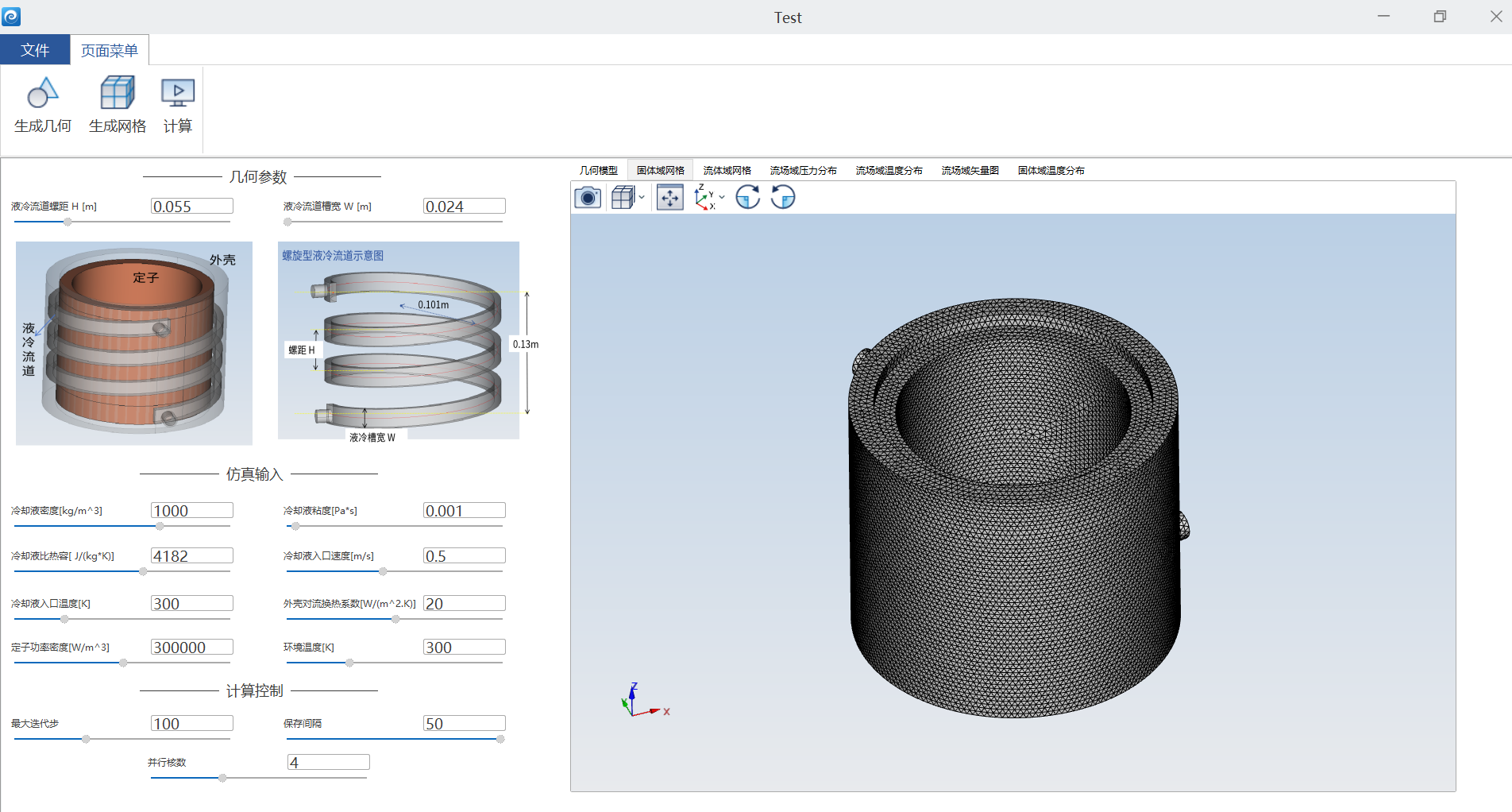Image resolution: width=1512 pixels, height=812 pixels.
Task: Click the XYZ axis orientation icon
Action: coord(704,197)
